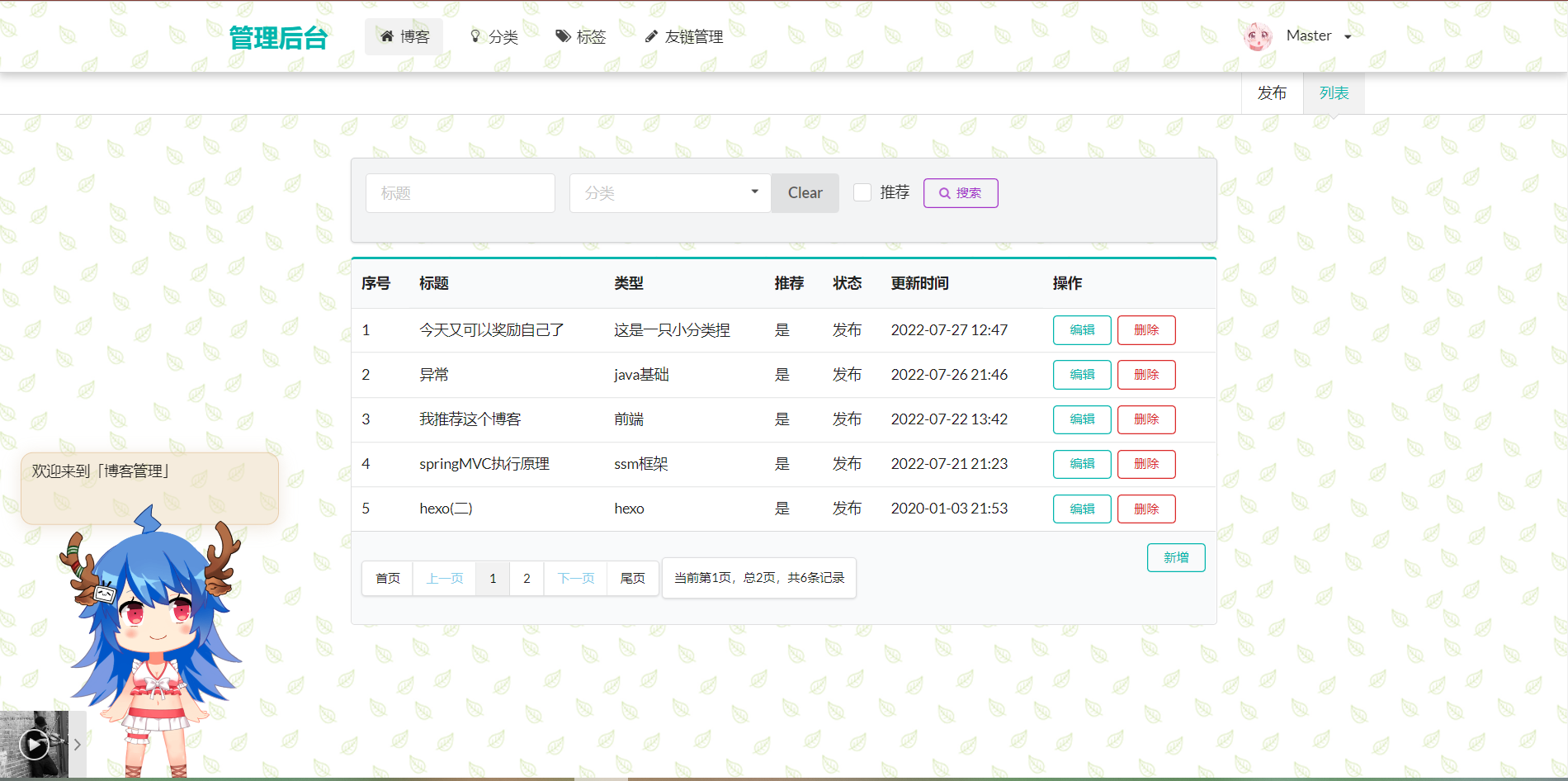Go to 首页 in pagination
This screenshot has width=1568, height=781.
388,578
